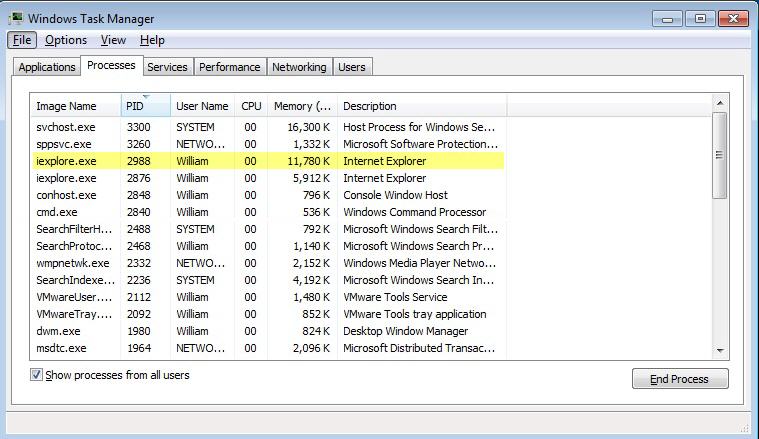Click the scrollbar down arrow
The width and height of the screenshot is (759, 439).
719,350
